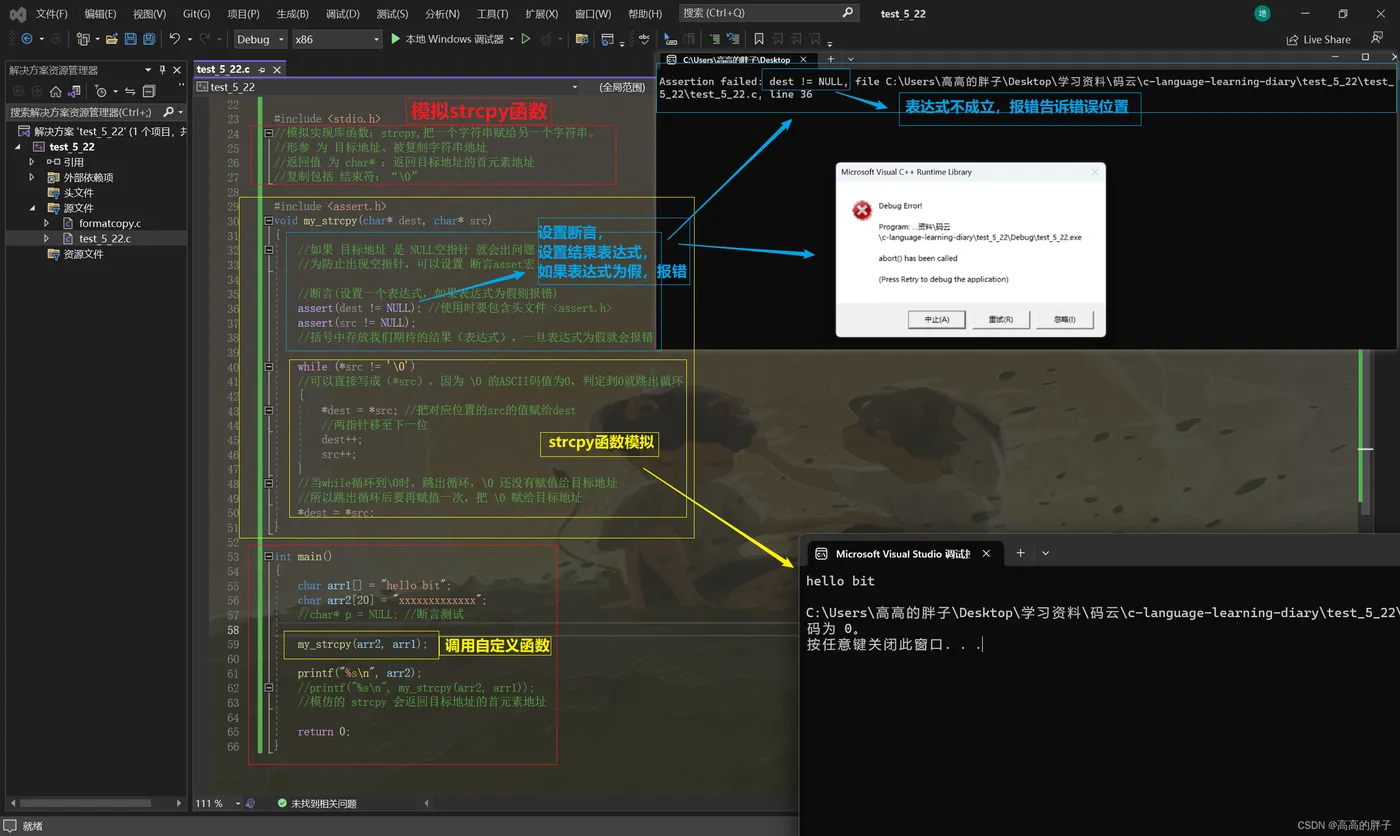1400x836 pixels.
Task: Click the abc spell-check icon in toolbar
Action: [x=644, y=39]
